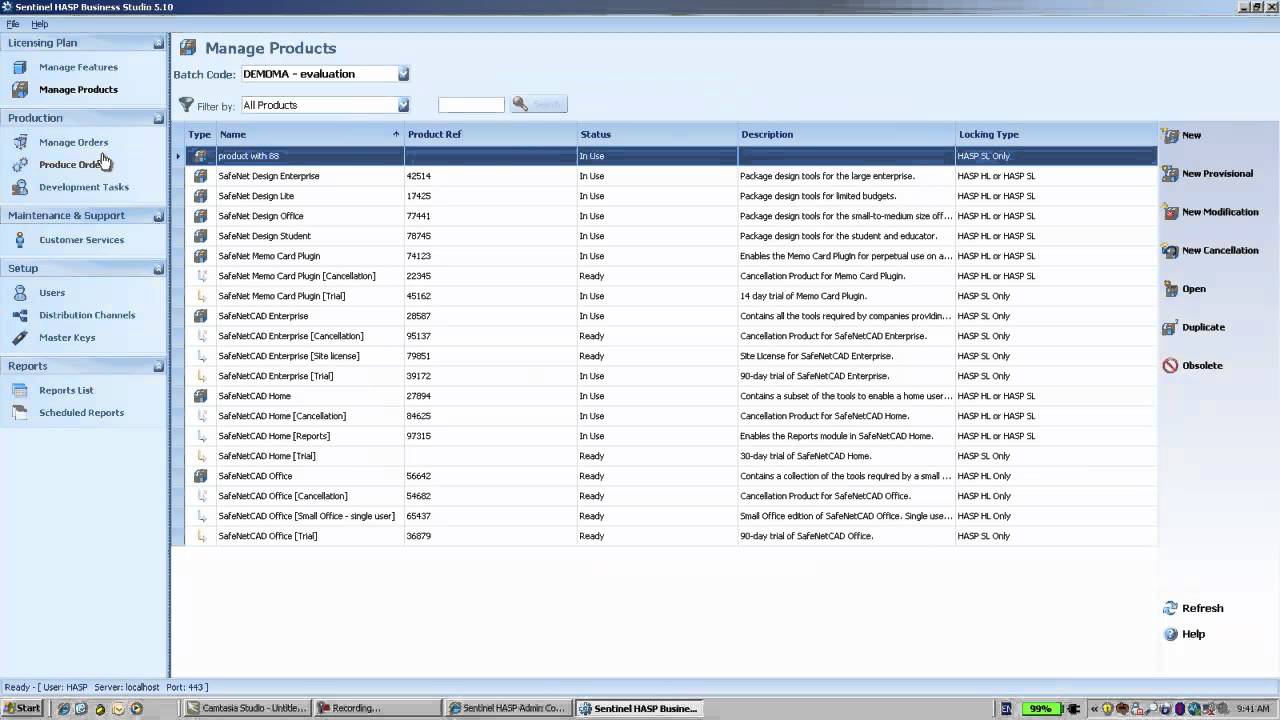Click the Customer Services sidebar icon

[20, 240]
